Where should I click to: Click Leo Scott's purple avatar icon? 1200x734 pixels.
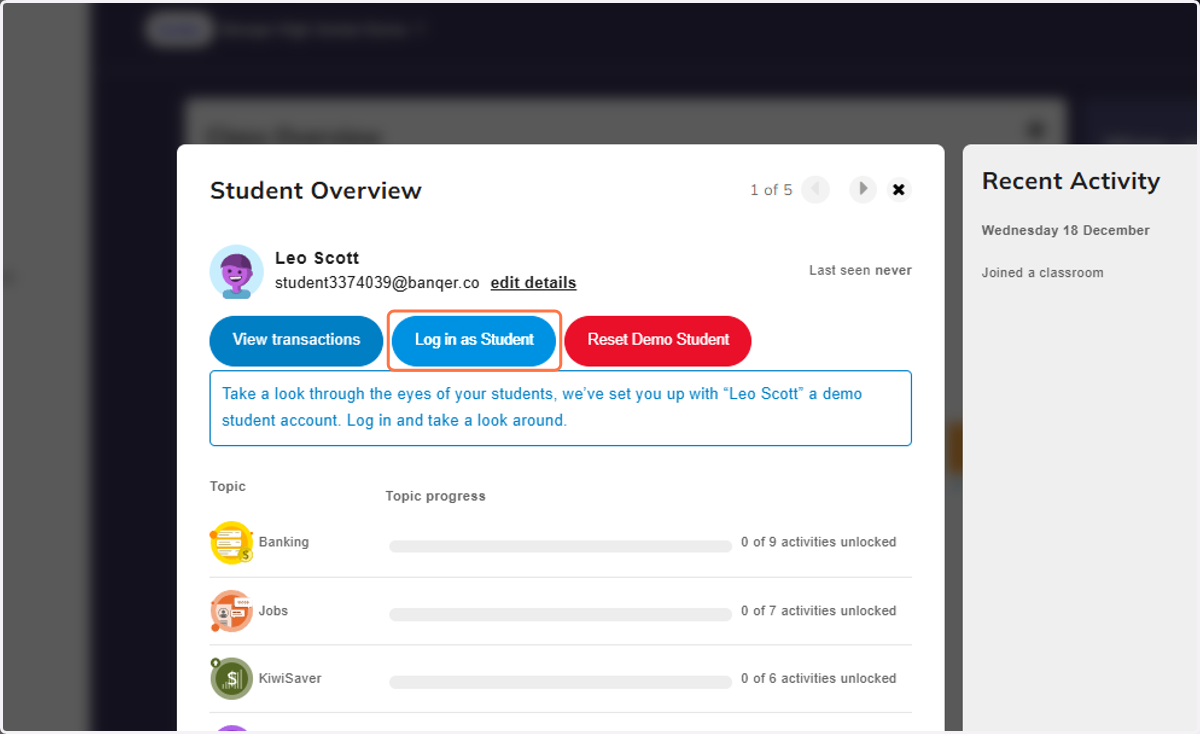[237, 271]
